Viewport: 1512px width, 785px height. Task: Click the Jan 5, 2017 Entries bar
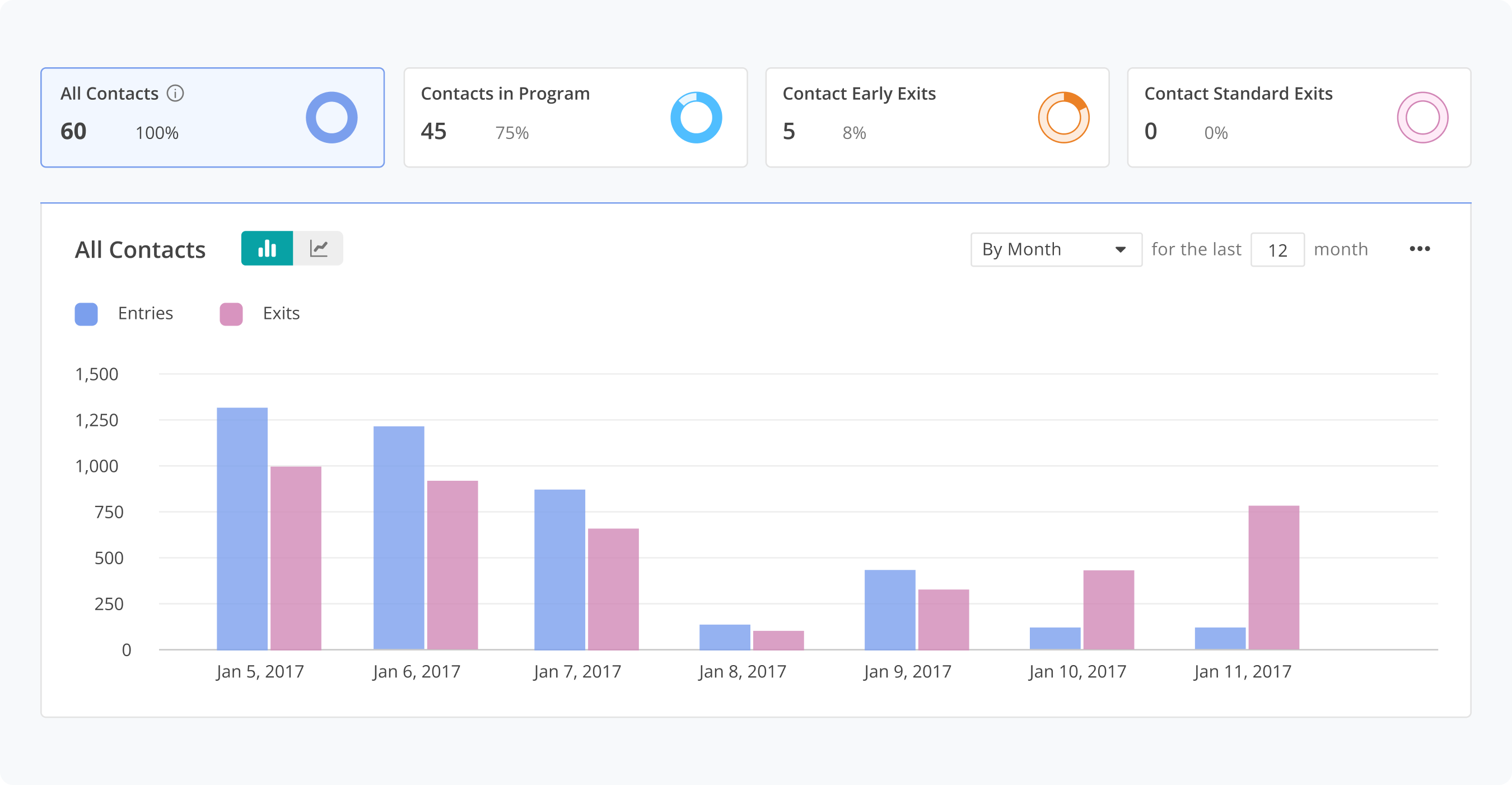coord(242,528)
